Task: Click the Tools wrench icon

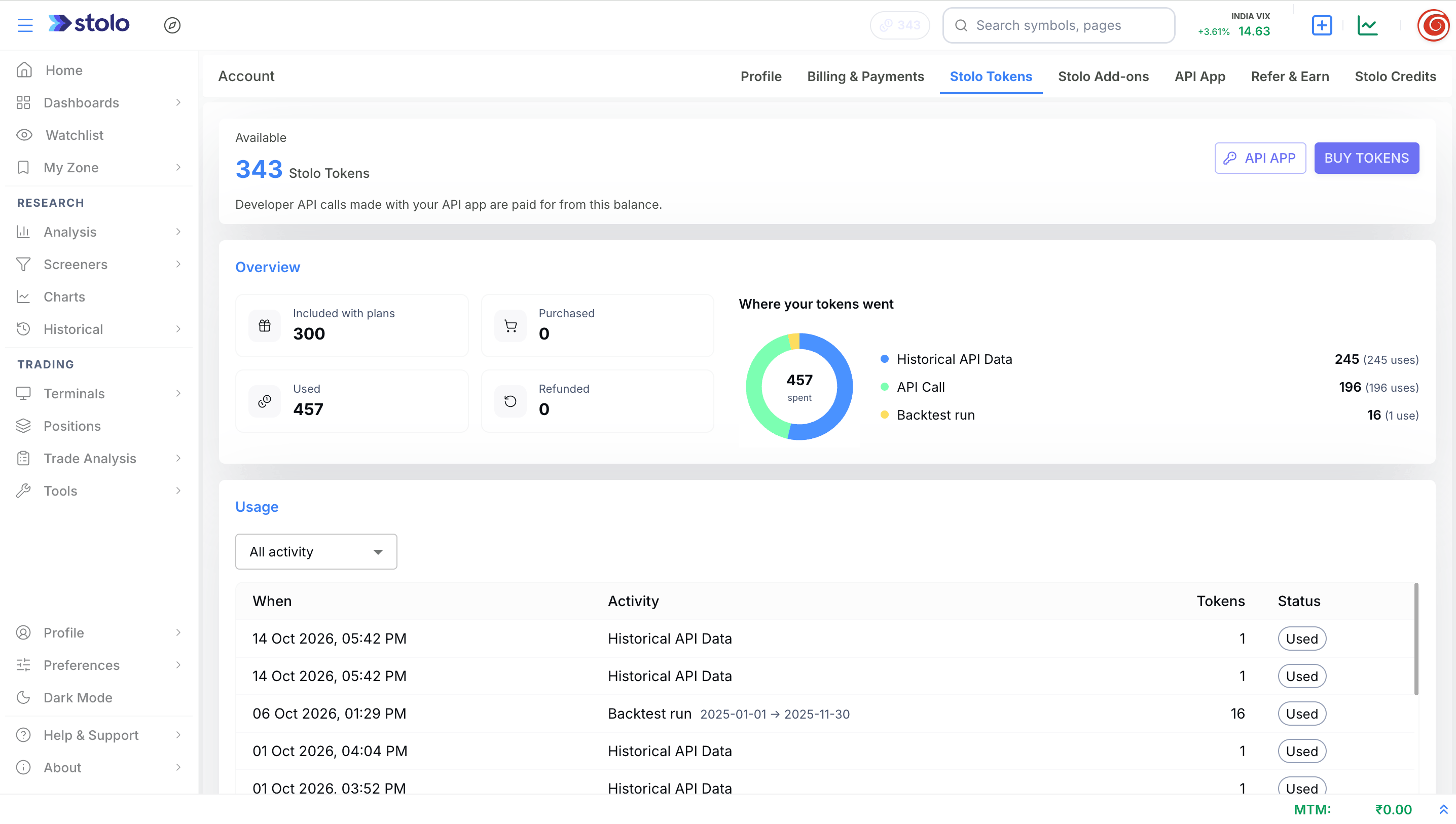Action: 23,491
